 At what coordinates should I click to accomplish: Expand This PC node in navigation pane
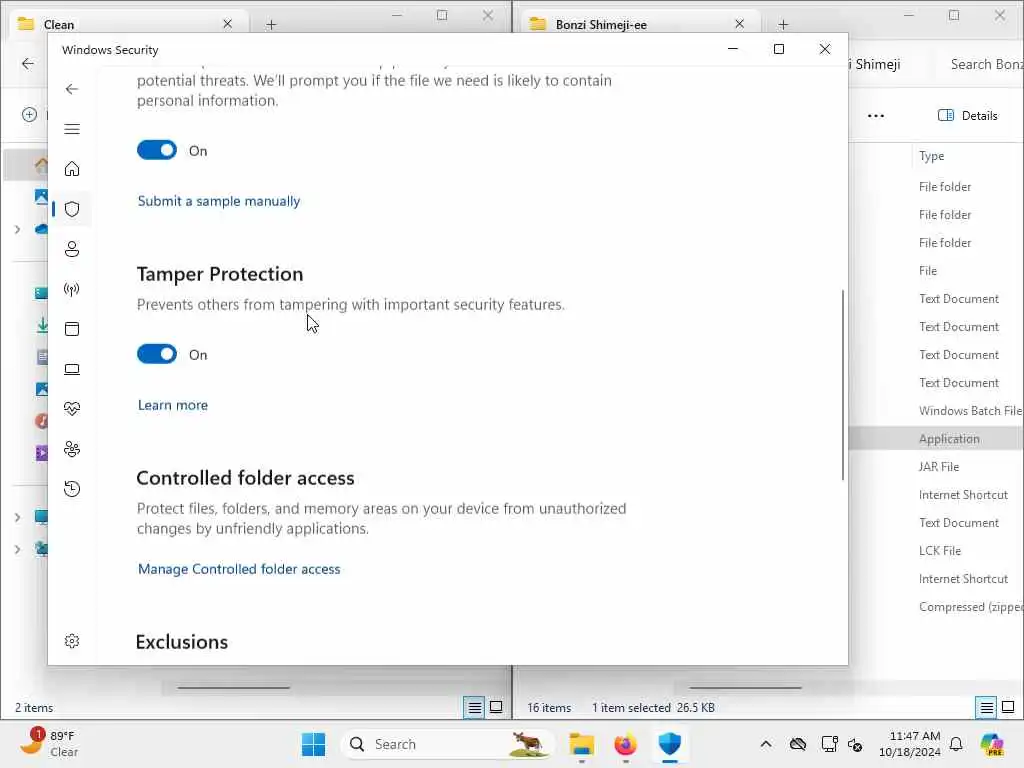click(x=18, y=517)
